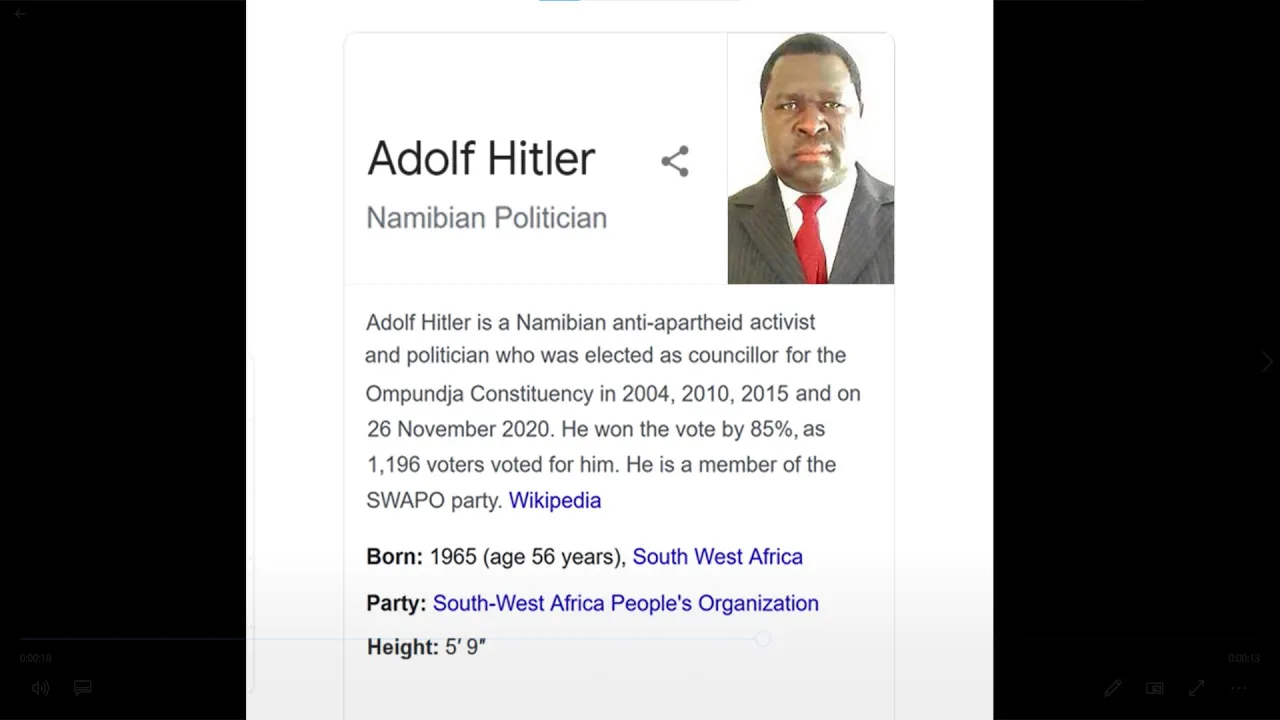Click the panel title heading text
Viewport: 1280px width, 720px height.
tap(481, 158)
